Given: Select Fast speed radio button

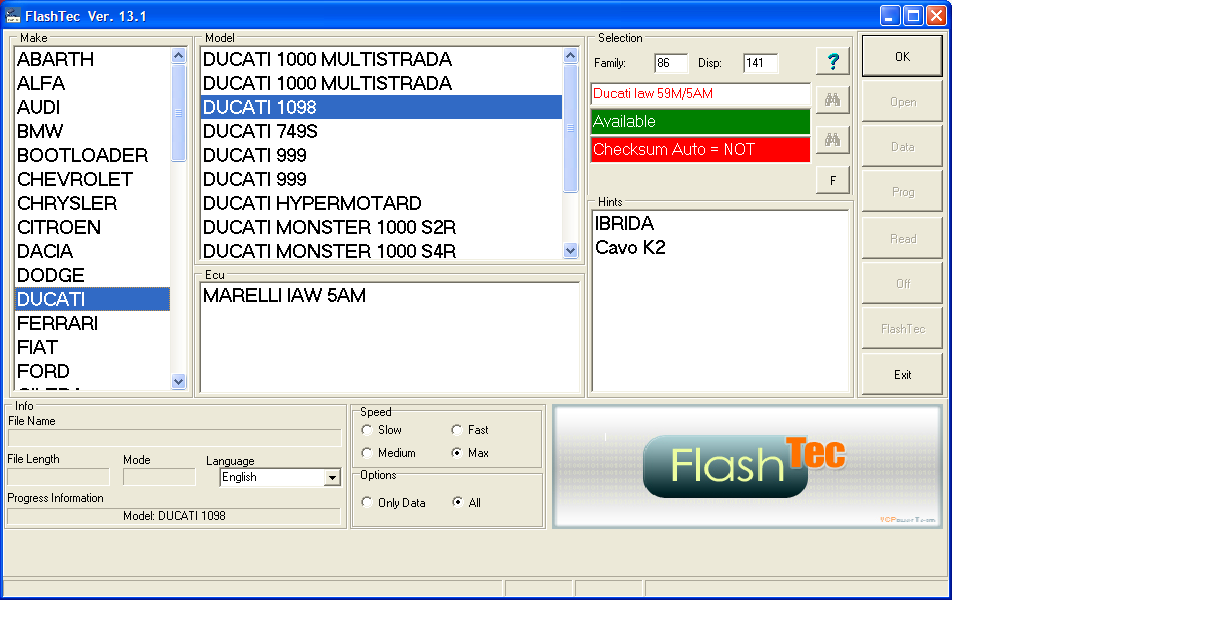Looking at the screenshot, I should pyautogui.click(x=457, y=430).
